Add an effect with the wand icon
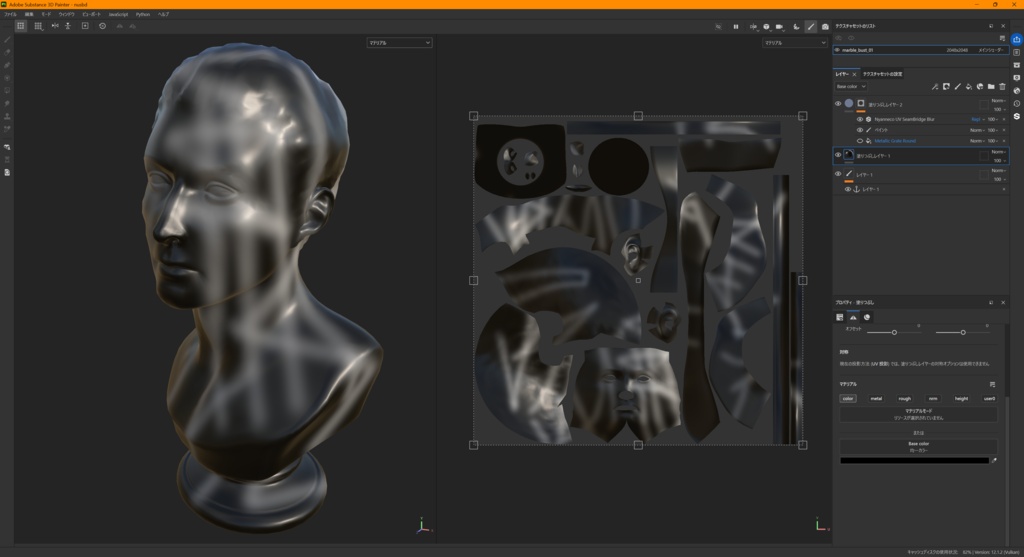 tap(935, 86)
